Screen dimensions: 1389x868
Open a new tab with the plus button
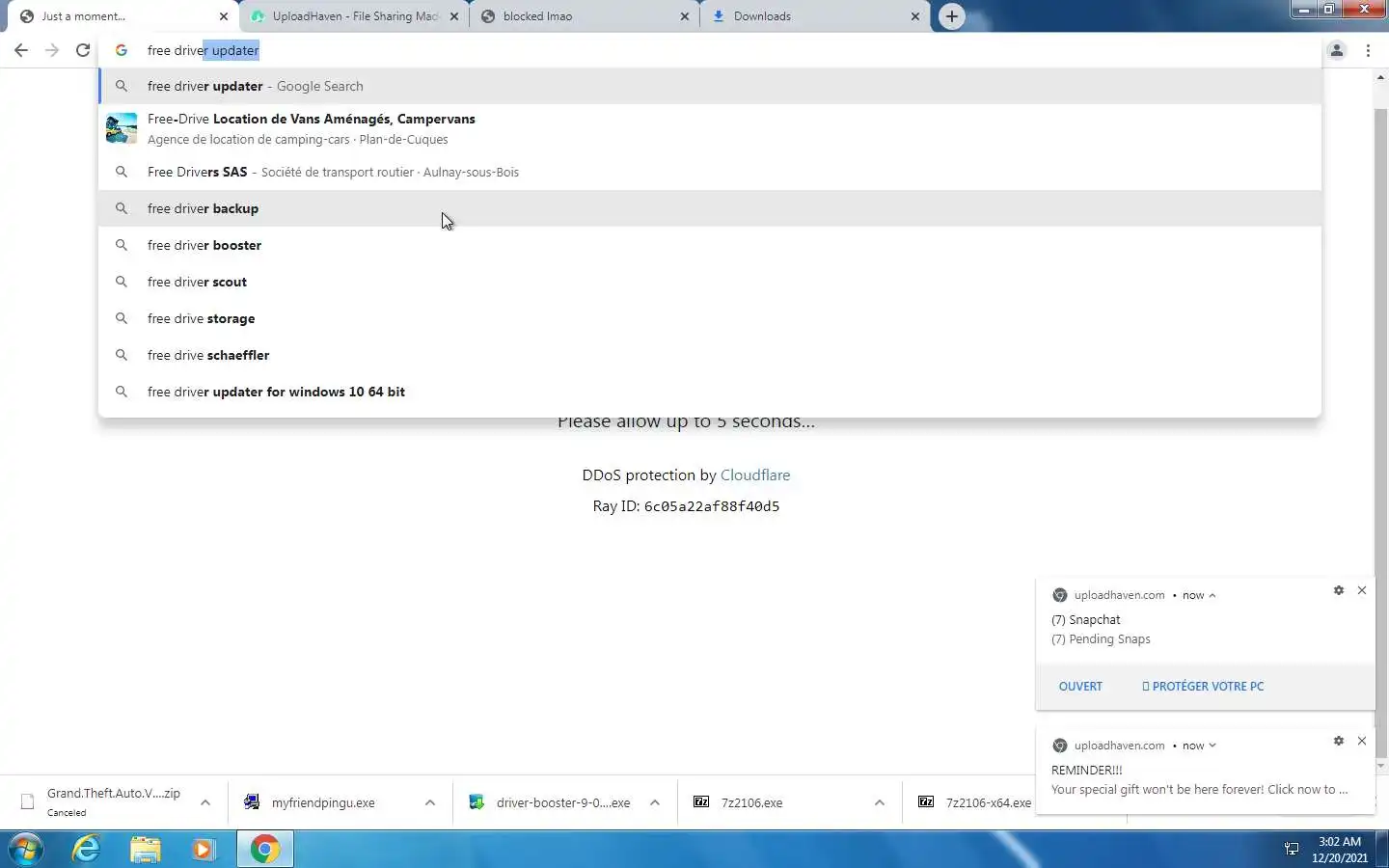point(952,16)
